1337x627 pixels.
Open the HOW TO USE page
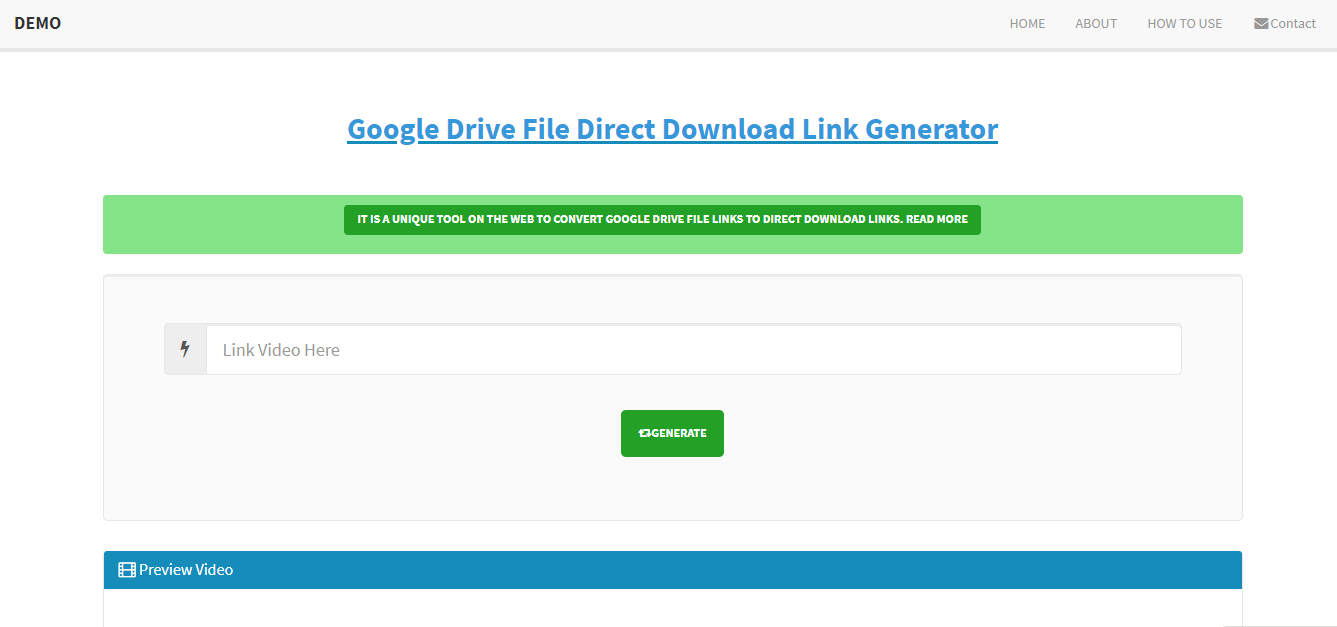pos(1184,24)
